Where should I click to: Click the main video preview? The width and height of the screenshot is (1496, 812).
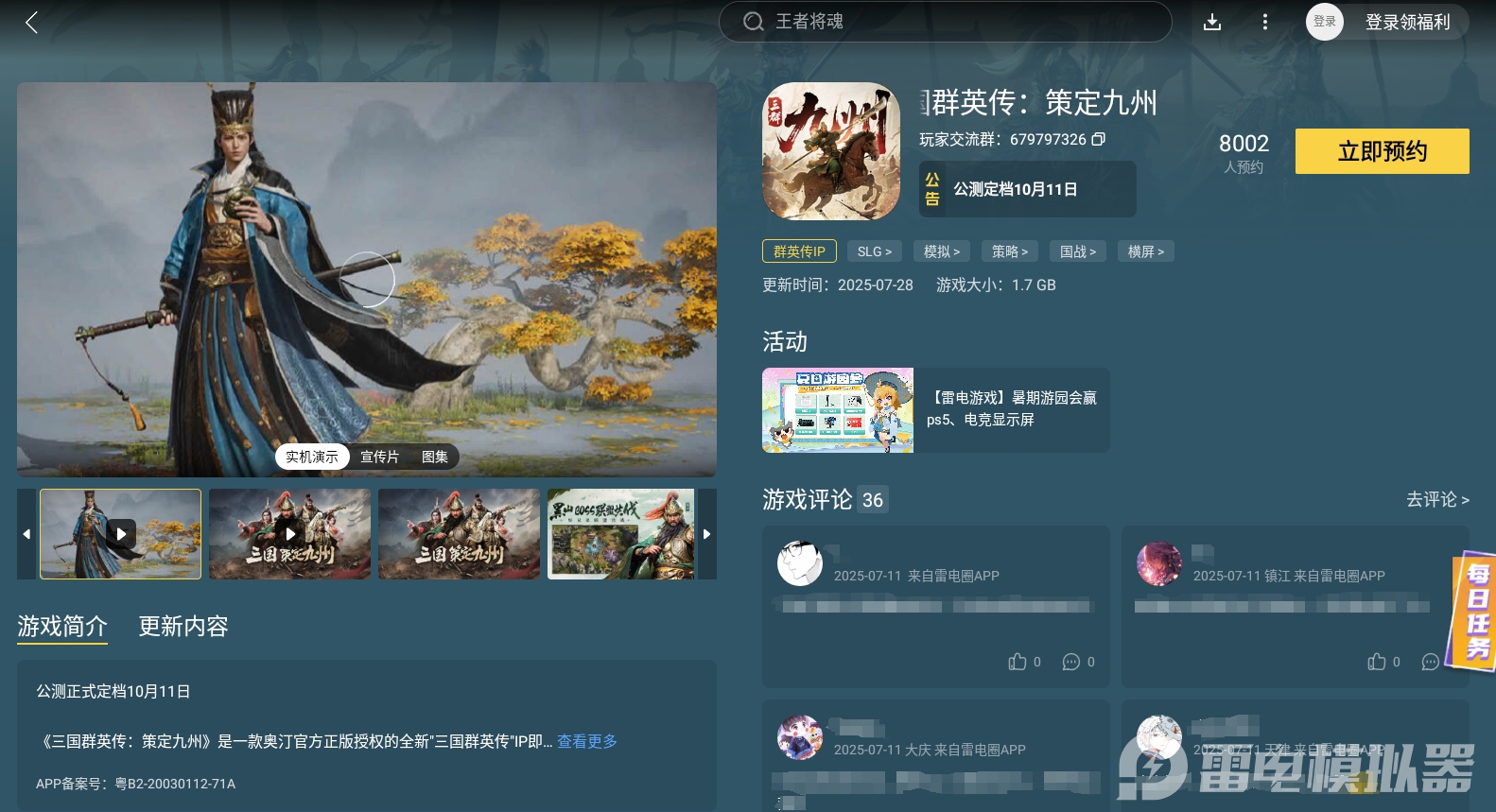pos(367,280)
